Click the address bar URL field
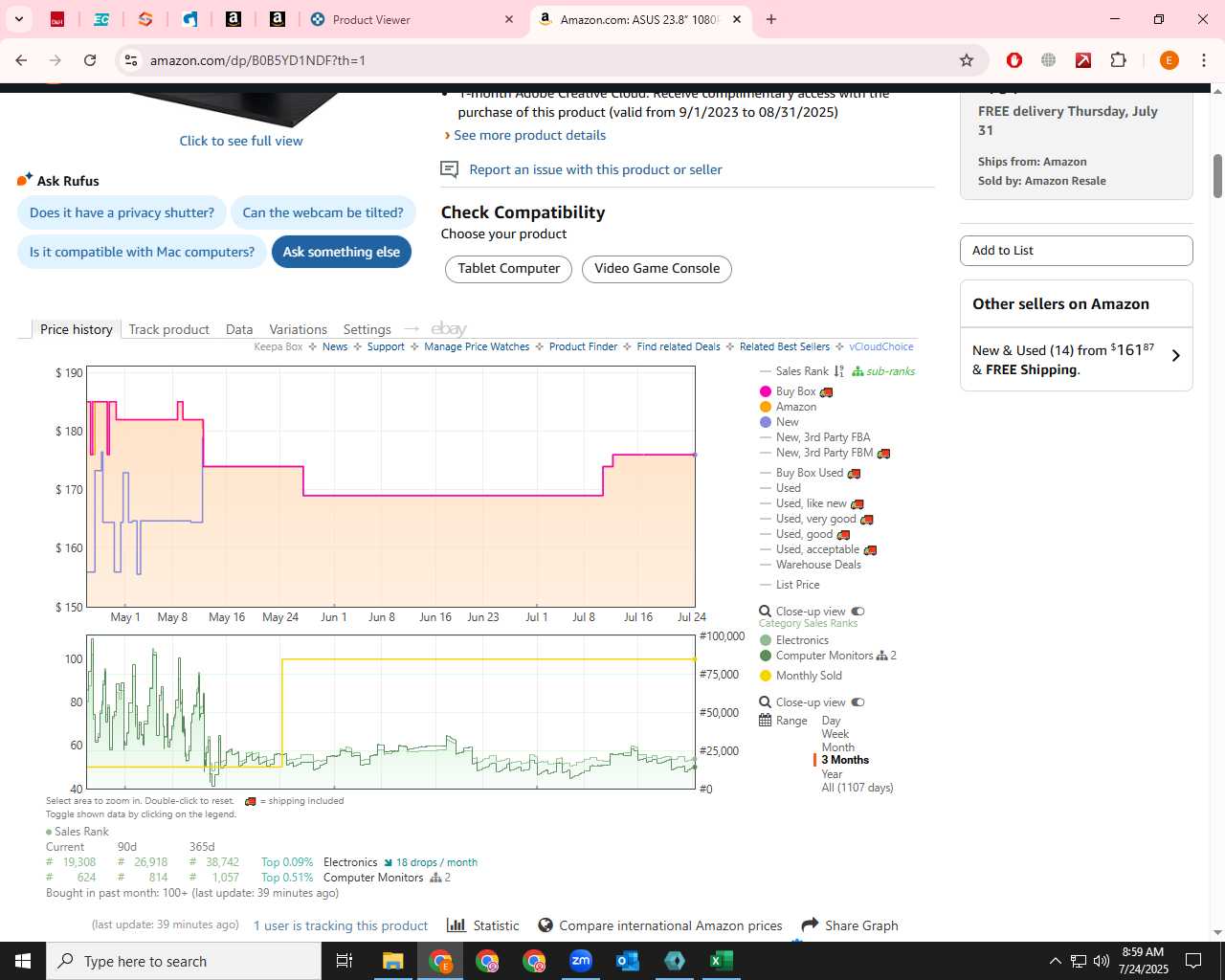This screenshot has height=980, width=1225. (546, 60)
